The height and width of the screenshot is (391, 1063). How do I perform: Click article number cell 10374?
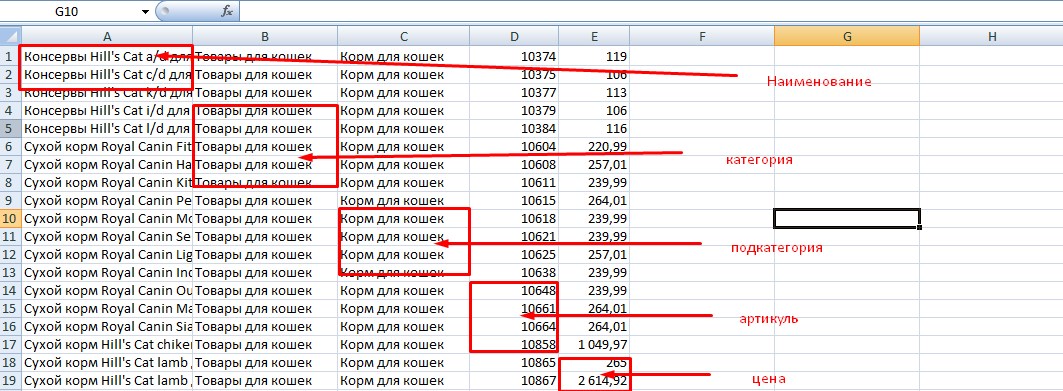click(515, 56)
